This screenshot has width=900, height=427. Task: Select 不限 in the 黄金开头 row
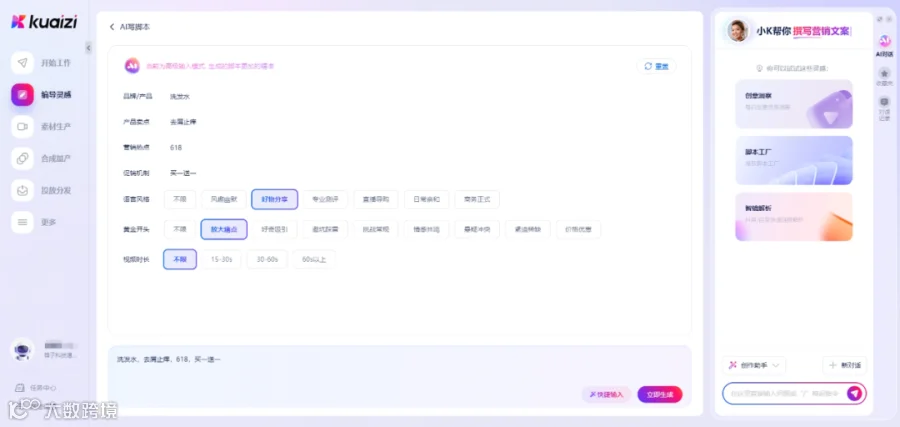[180, 230]
